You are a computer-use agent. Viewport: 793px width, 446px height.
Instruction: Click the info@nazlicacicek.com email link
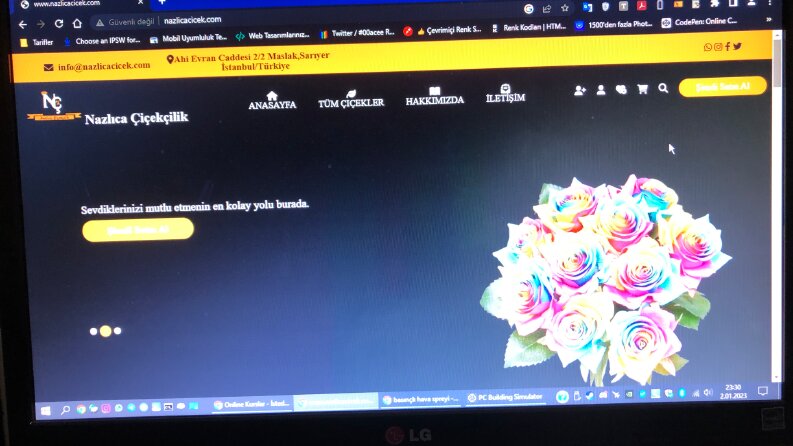pyautogui.click(x=104, y=66)
